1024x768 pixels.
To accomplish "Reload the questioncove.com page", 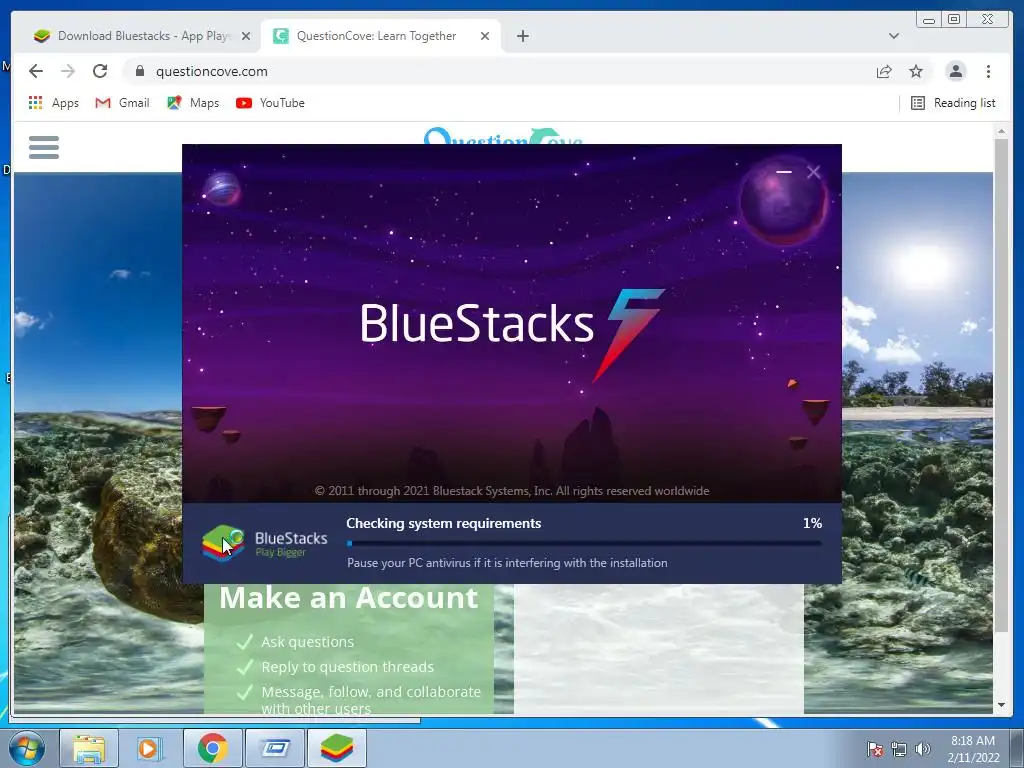I will [x=100, y=71].
